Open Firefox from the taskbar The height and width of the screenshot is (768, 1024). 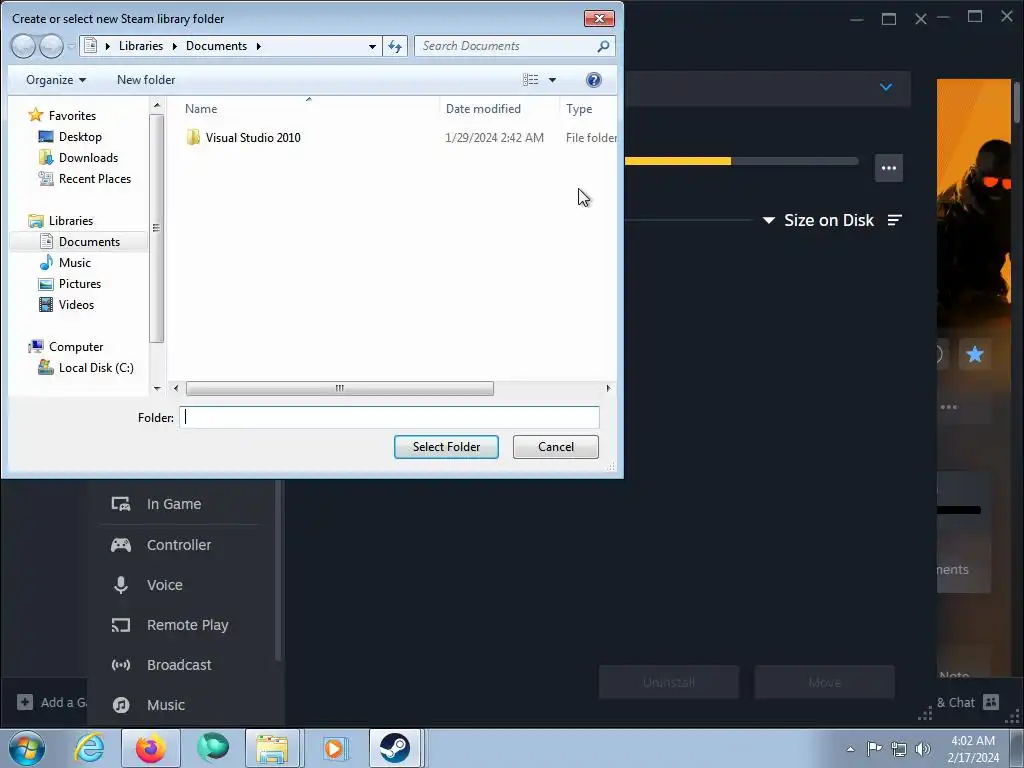click(x=151, y=748)
